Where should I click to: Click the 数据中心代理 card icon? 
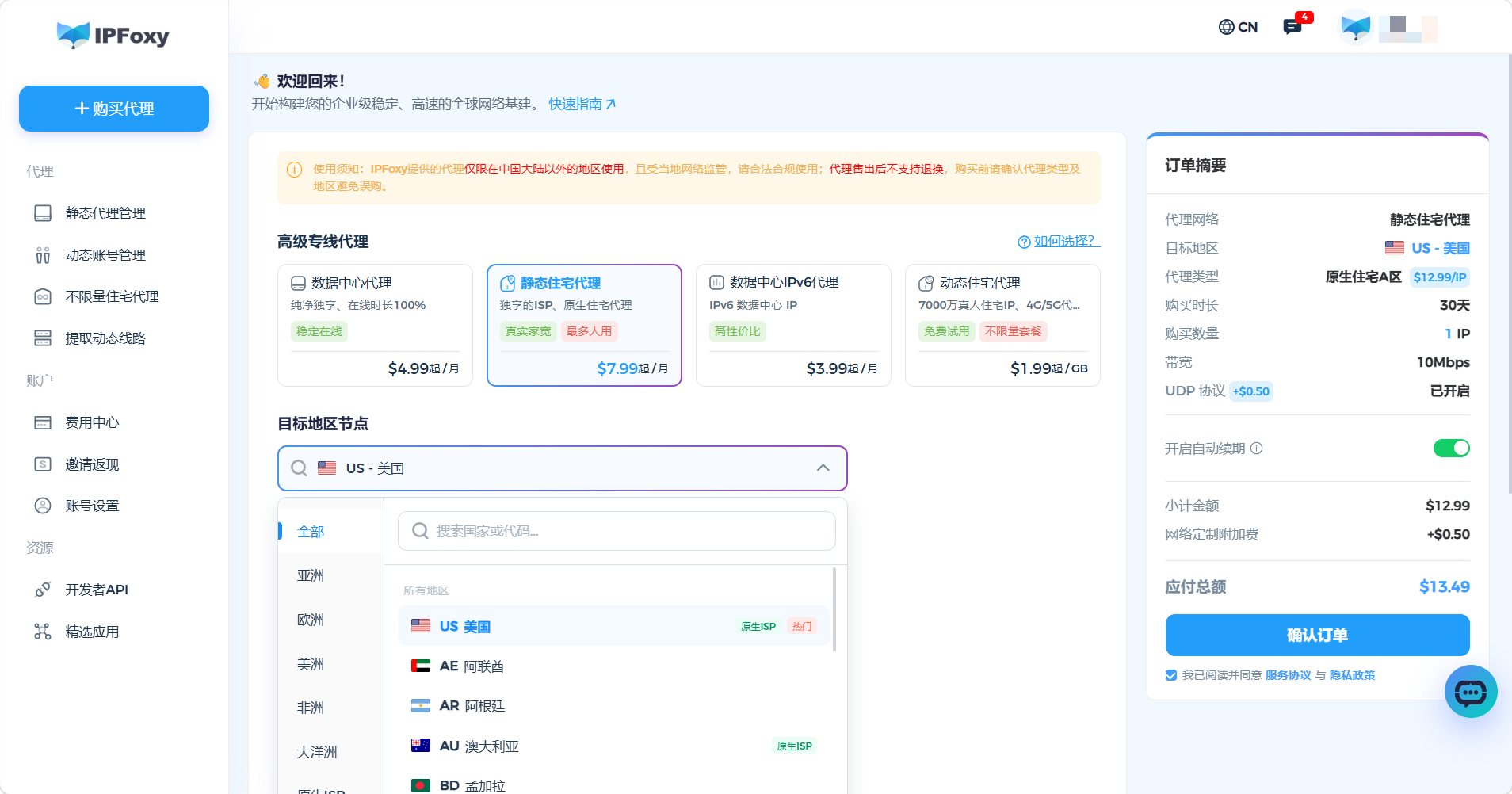[299, 283]
